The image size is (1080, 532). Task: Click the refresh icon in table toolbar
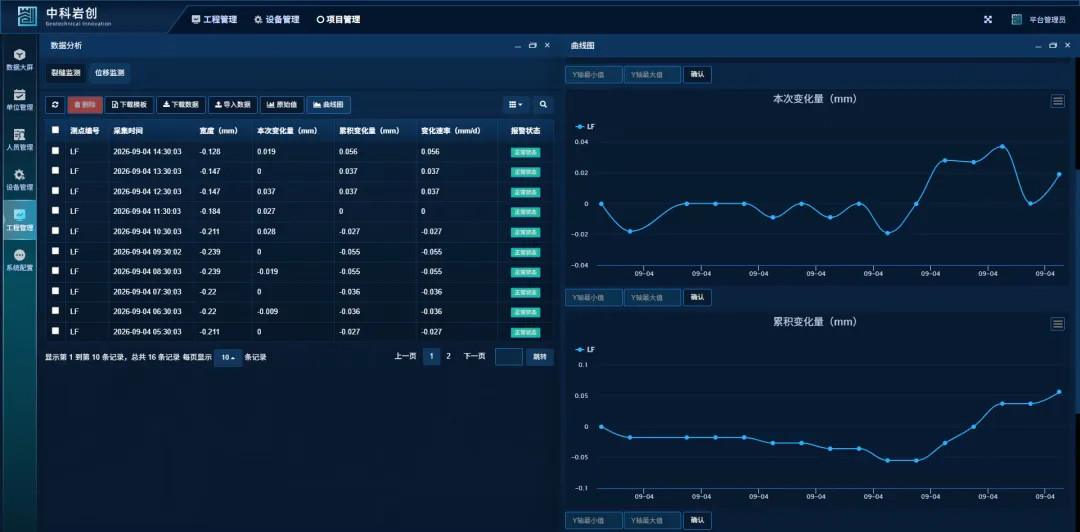point(55,105)
